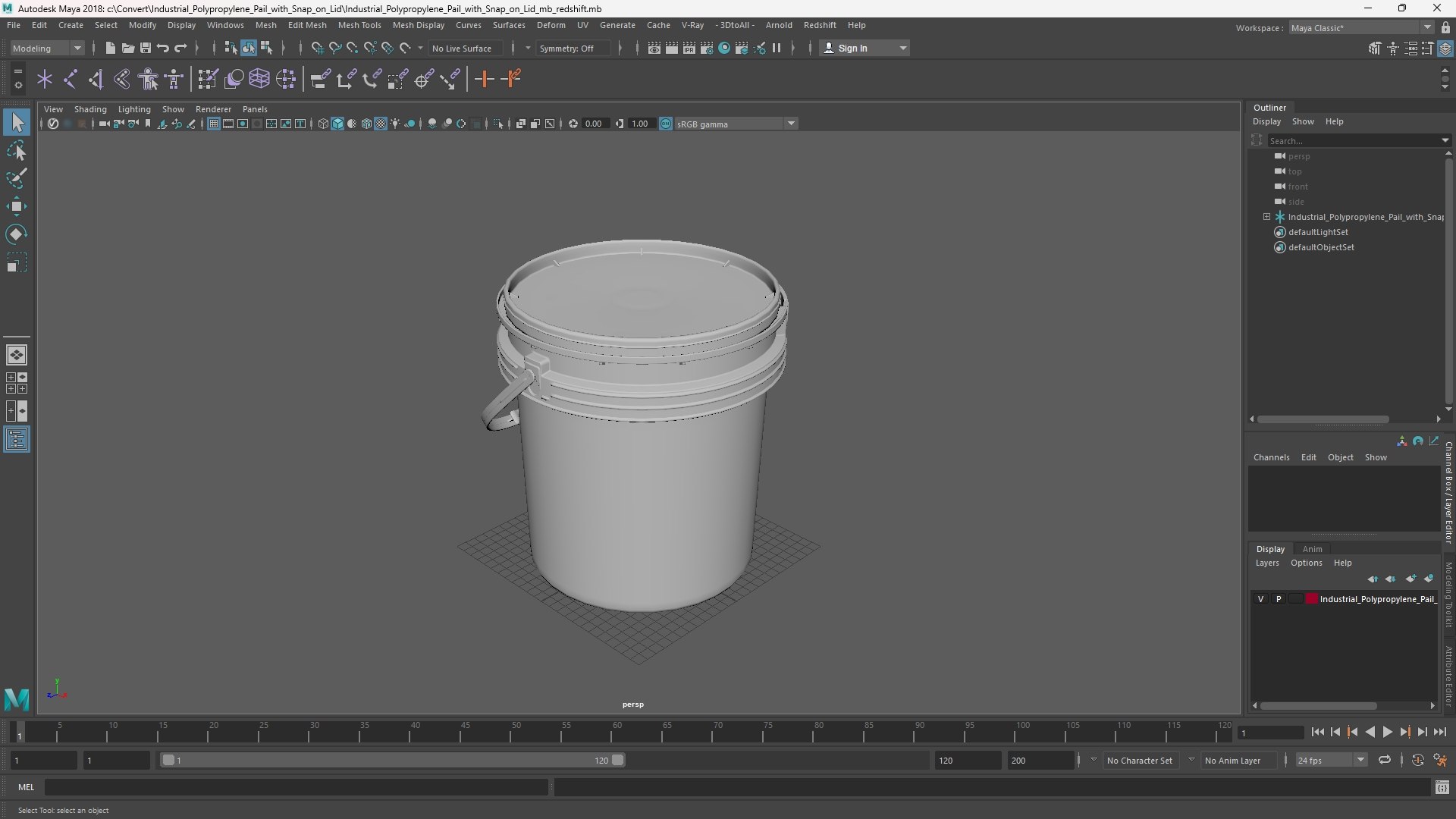
Task: Click the Sign In button
Action: (864, 48)
